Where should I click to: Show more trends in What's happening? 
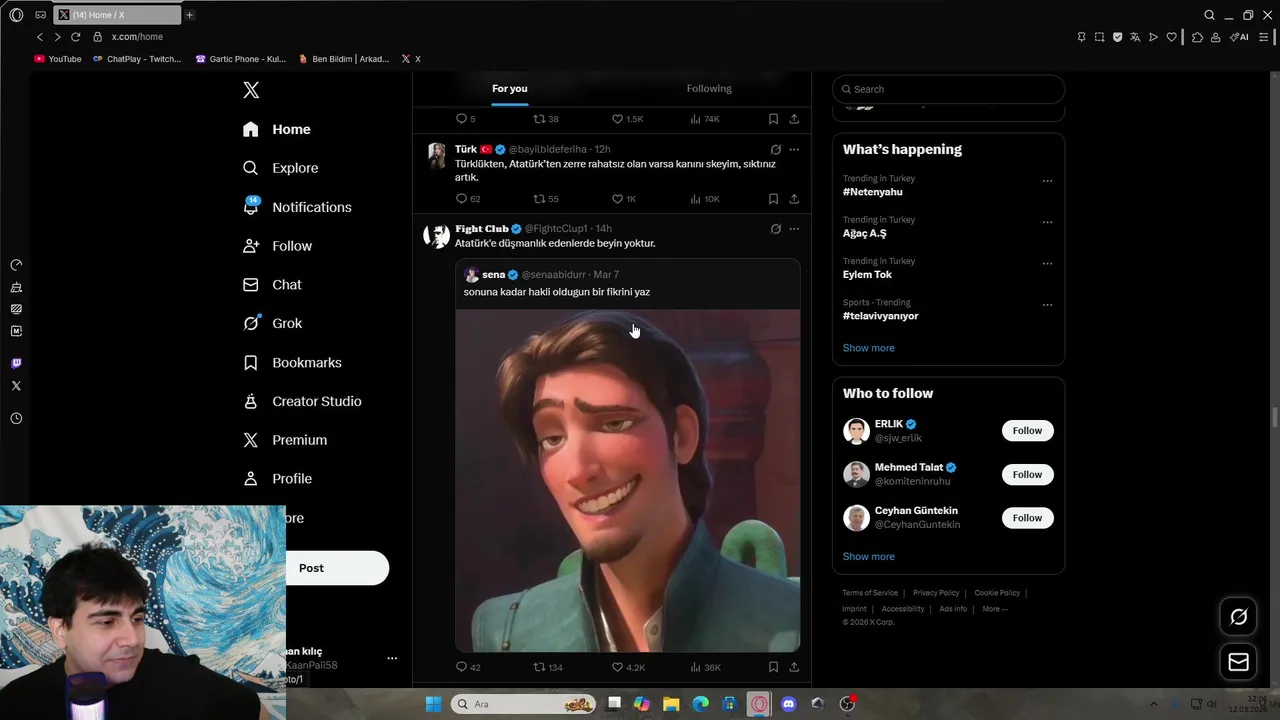pyautogui.click(x=868, y=348)
